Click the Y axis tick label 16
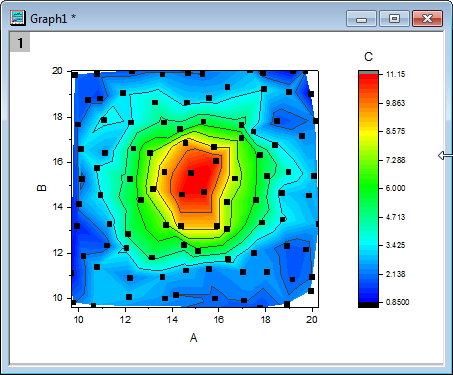The width and height of the screenshot is (453, 375). pos(58,162)
